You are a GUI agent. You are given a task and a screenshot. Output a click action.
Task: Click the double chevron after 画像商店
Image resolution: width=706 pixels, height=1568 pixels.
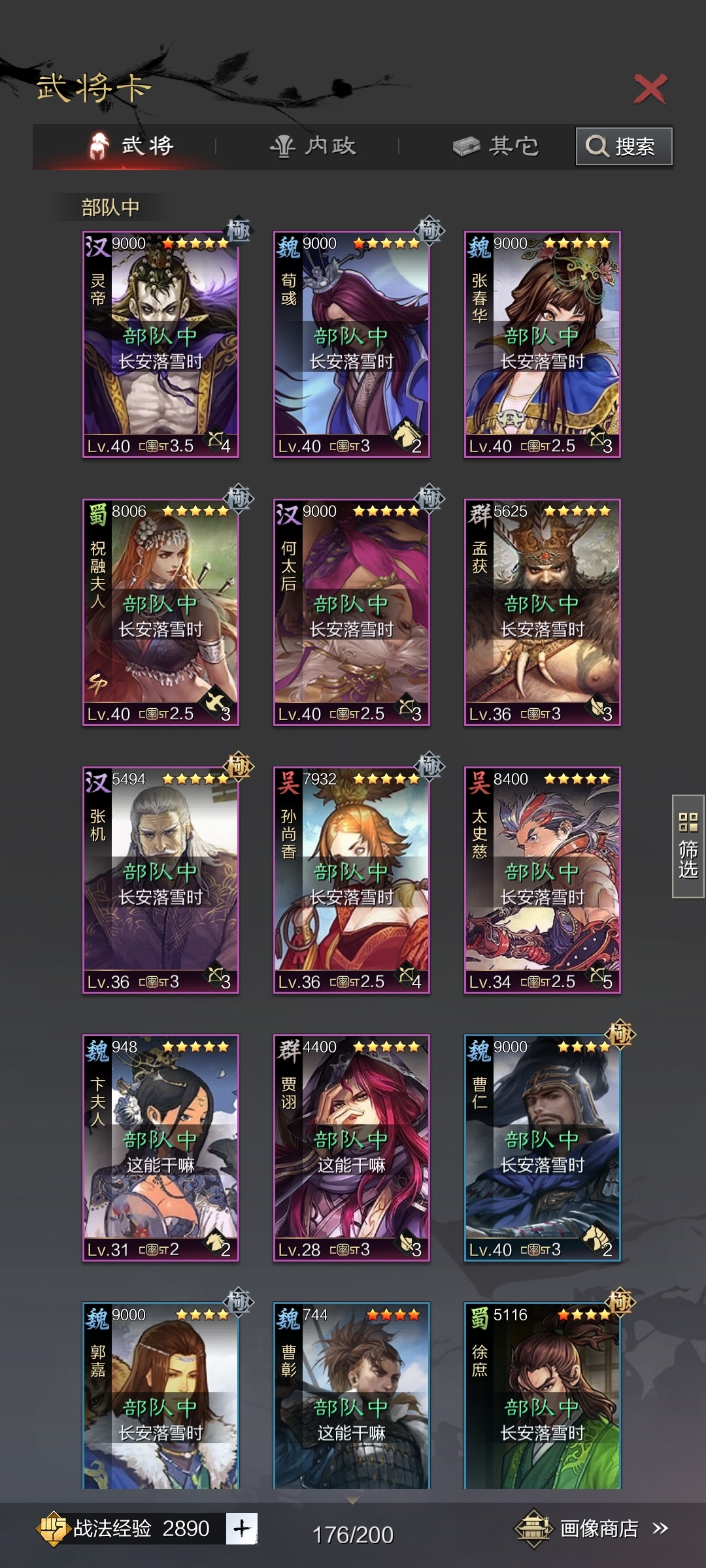(x=660, y=1528)
